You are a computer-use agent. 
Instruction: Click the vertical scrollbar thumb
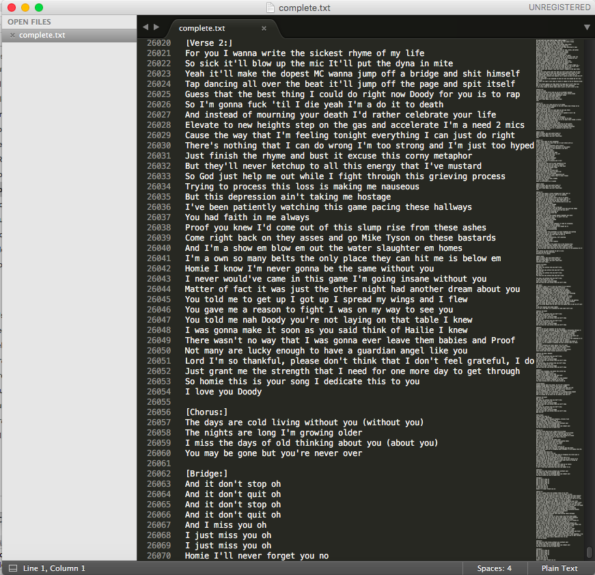(x=589, y=552)
